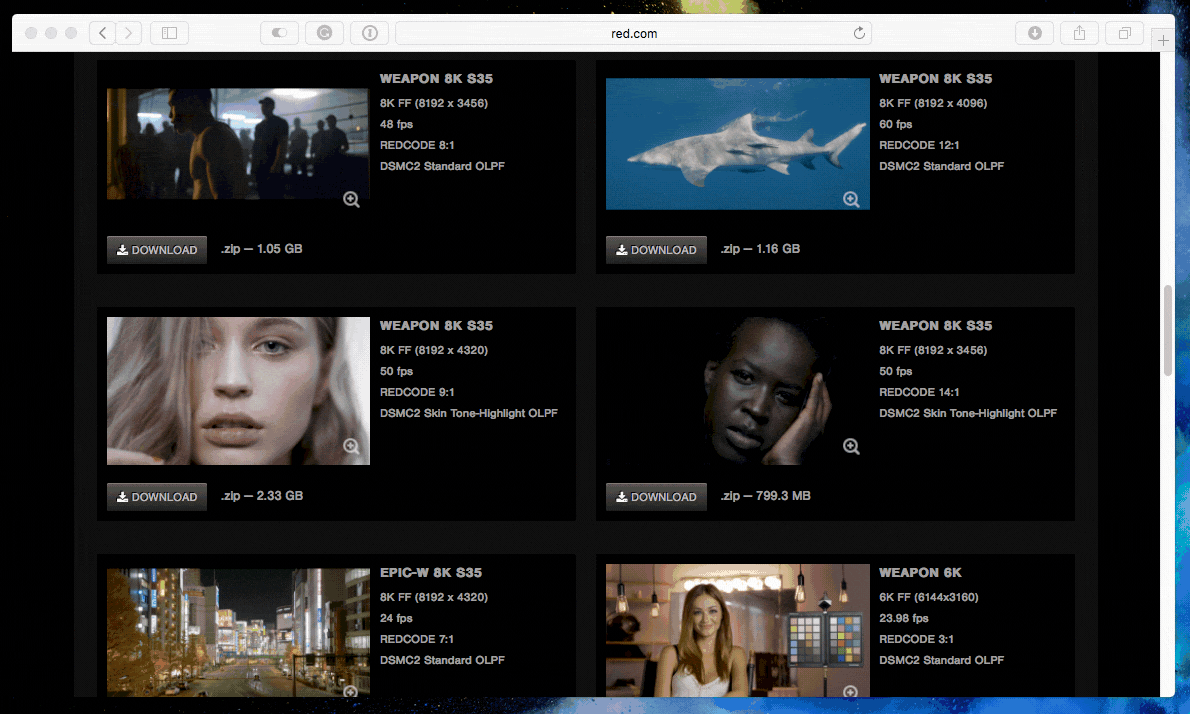The width and height of the screenshot is (1190, 714).
Task: Show Safari downloads list
Action: 1034,33
